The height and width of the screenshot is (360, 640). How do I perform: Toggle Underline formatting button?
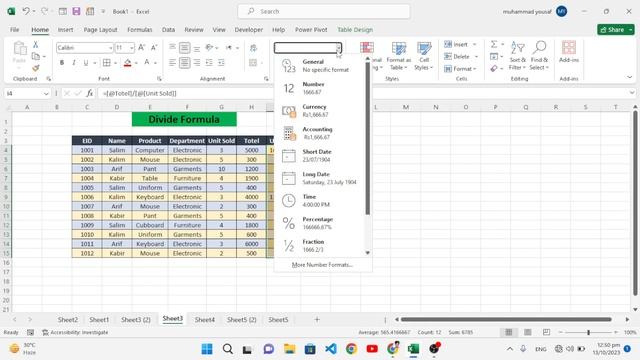[x=86, y=62]
